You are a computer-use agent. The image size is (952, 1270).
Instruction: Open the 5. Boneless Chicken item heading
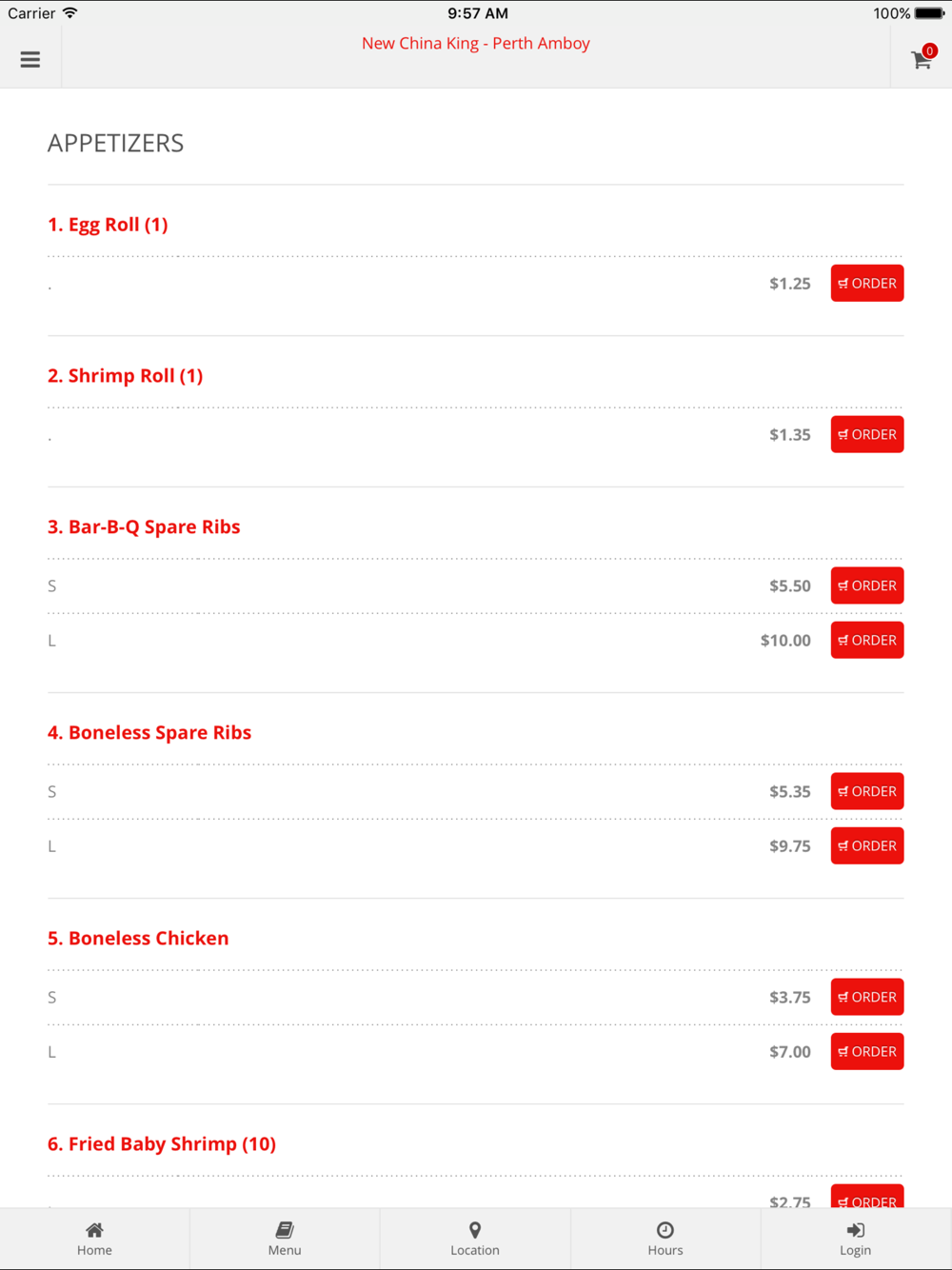pos(138,938)
